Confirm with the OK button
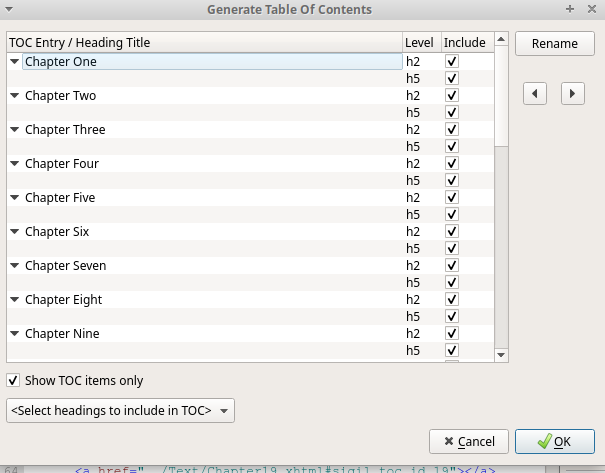This screenshot has height=473, width=605. pyautogui.click(x=554, y=441)
